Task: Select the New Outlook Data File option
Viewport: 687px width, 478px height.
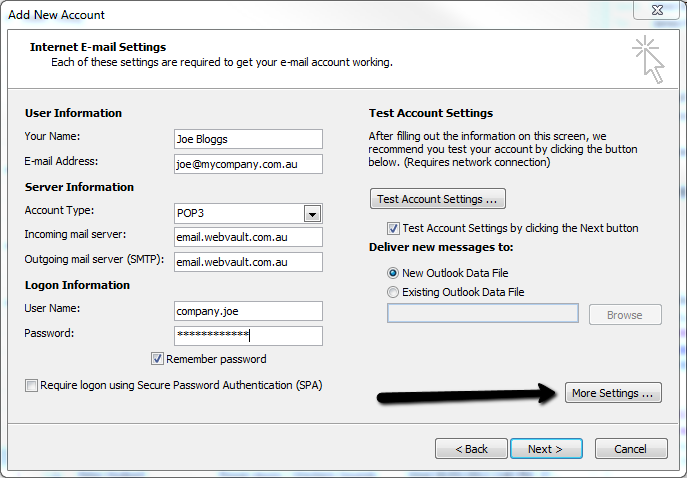Action: (x=392, y=272)
